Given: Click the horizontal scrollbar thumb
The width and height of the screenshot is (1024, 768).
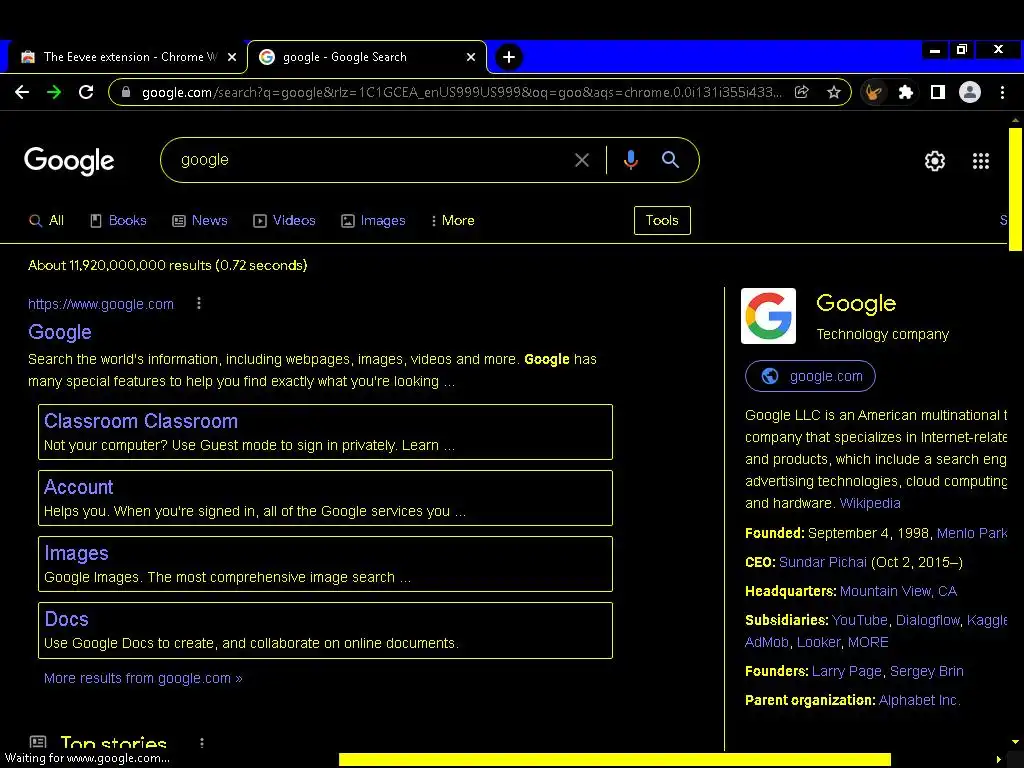Looking at the screenshot, I should point(615,760).
